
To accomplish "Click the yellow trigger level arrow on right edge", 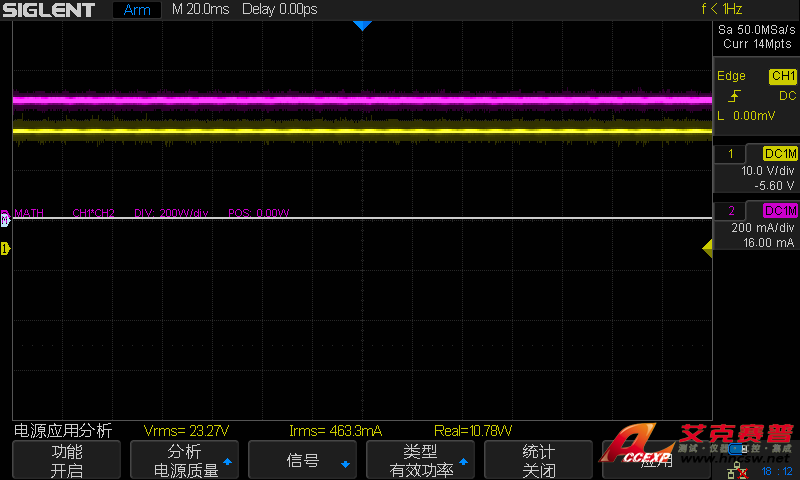I will coord(706,249).
